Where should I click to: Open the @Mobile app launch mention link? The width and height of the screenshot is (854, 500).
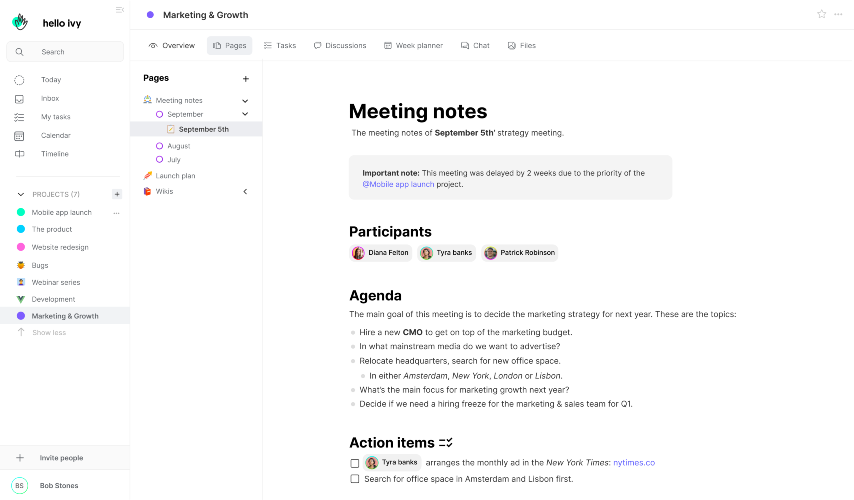click(398, 185)
